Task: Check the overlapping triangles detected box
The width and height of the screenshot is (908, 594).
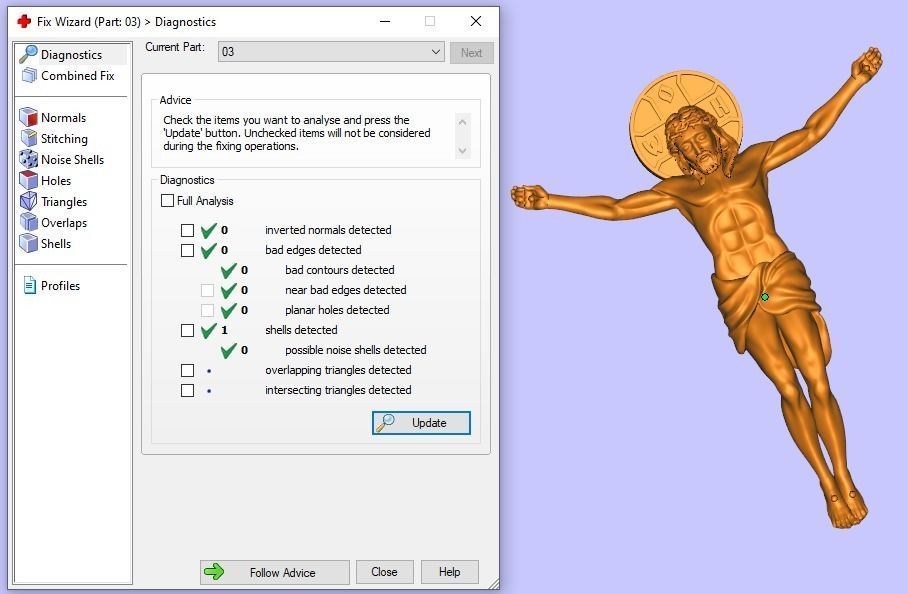Action: tap(187, 371)
